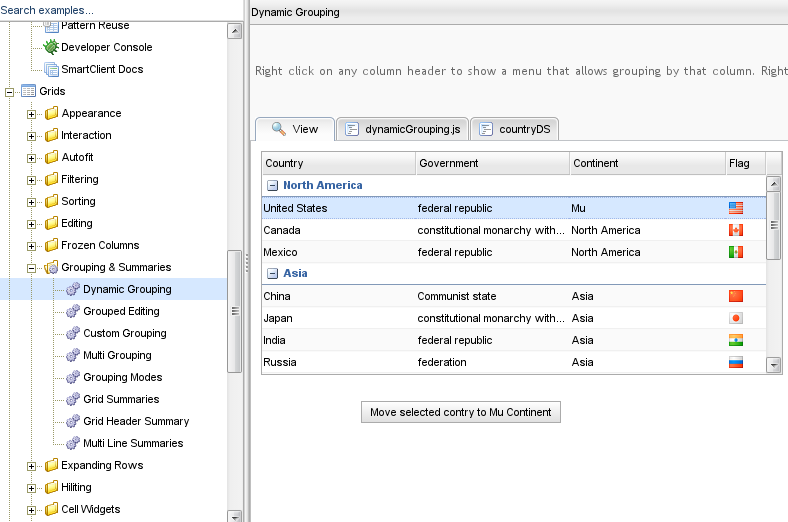Click the Government column header

492,163
